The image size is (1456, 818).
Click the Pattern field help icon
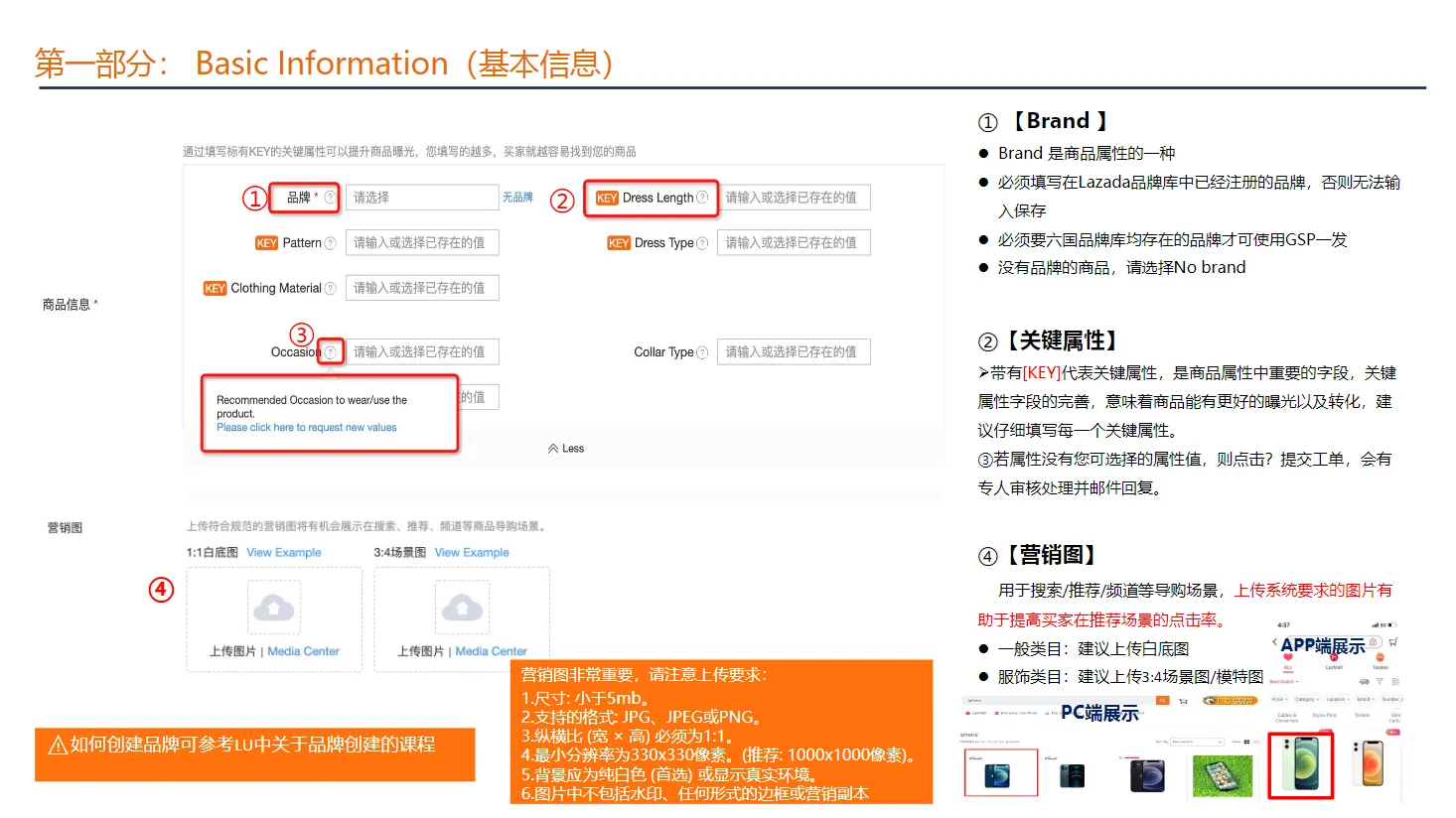(331, 242)
